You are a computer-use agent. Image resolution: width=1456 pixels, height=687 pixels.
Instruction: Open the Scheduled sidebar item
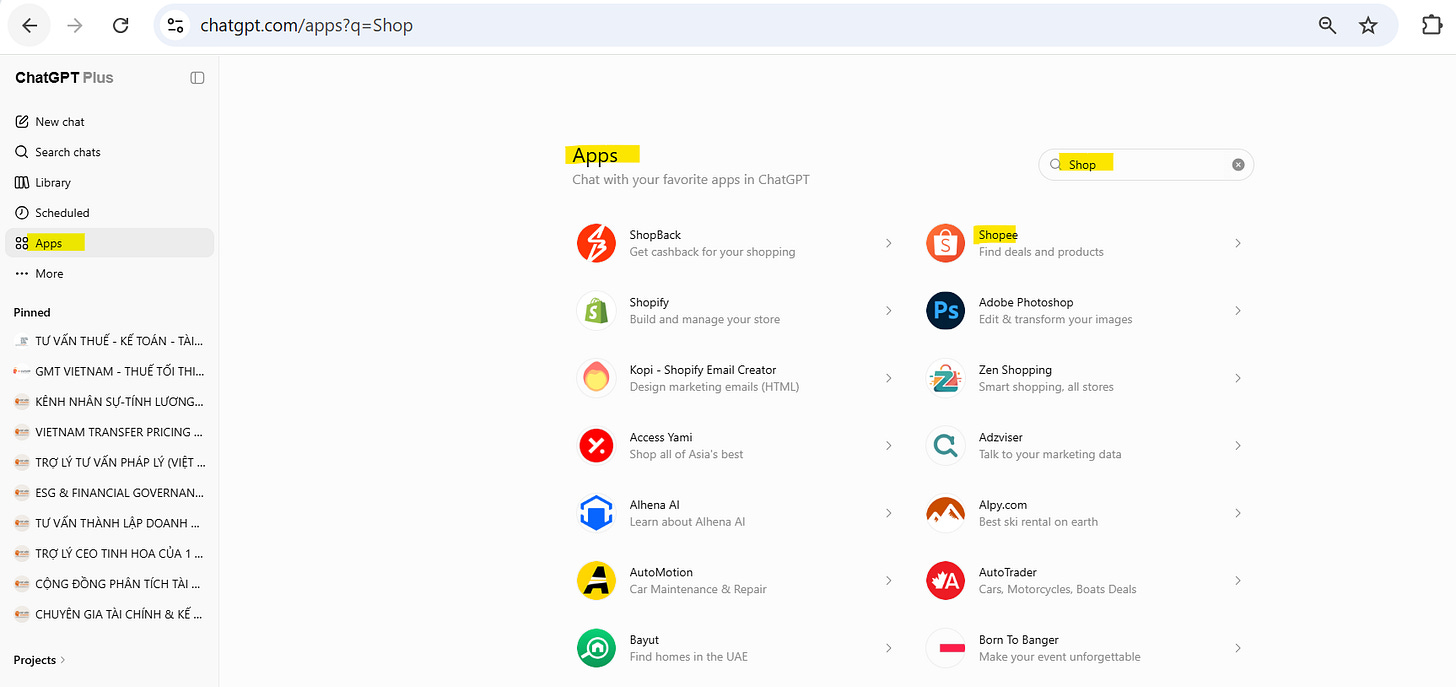(110, 213)
